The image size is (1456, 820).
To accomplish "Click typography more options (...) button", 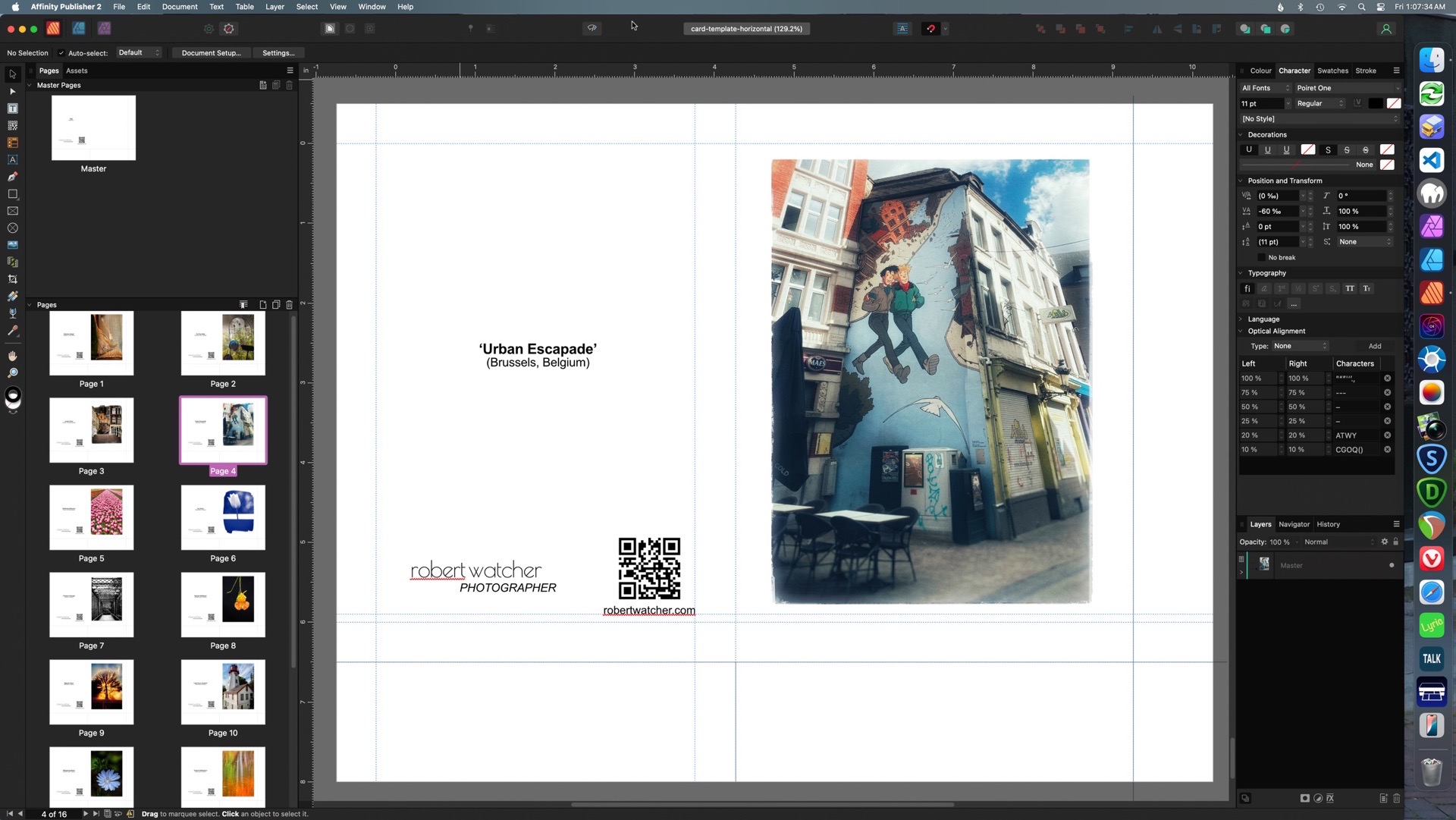I will click(1294, 303).
